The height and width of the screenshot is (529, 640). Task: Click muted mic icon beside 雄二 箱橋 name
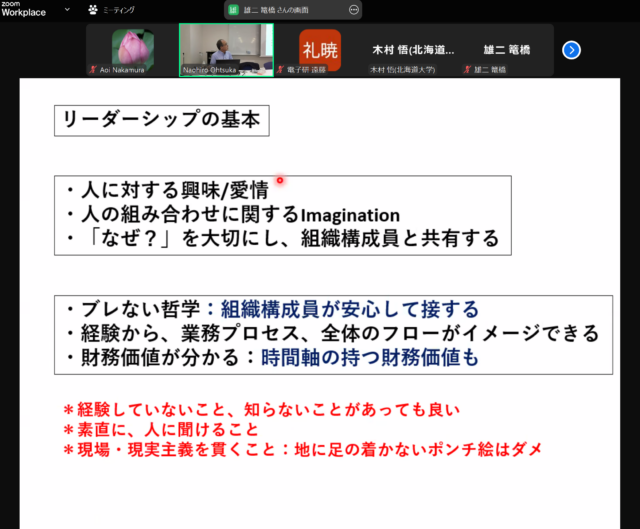(468, 70)
